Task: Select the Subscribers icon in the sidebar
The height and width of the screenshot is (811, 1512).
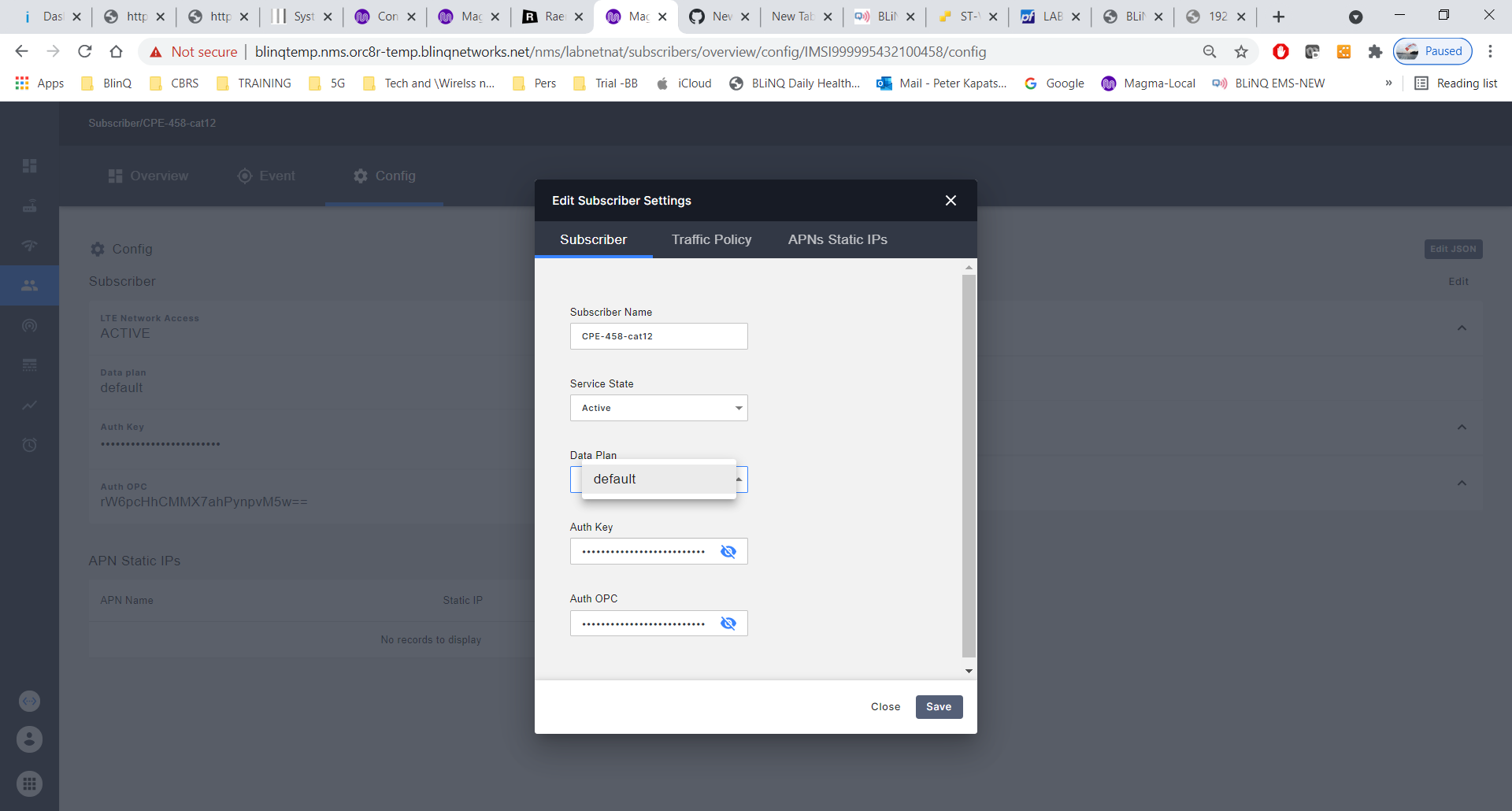Action: click(x=29, y=285)
